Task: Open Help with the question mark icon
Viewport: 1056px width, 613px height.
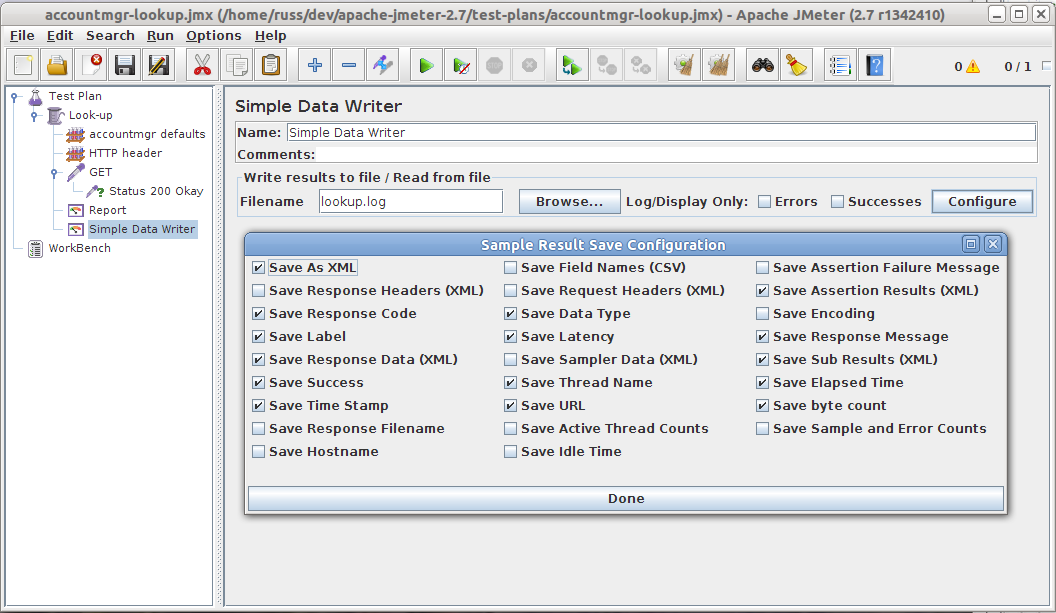Action: [x=875, y=65]
